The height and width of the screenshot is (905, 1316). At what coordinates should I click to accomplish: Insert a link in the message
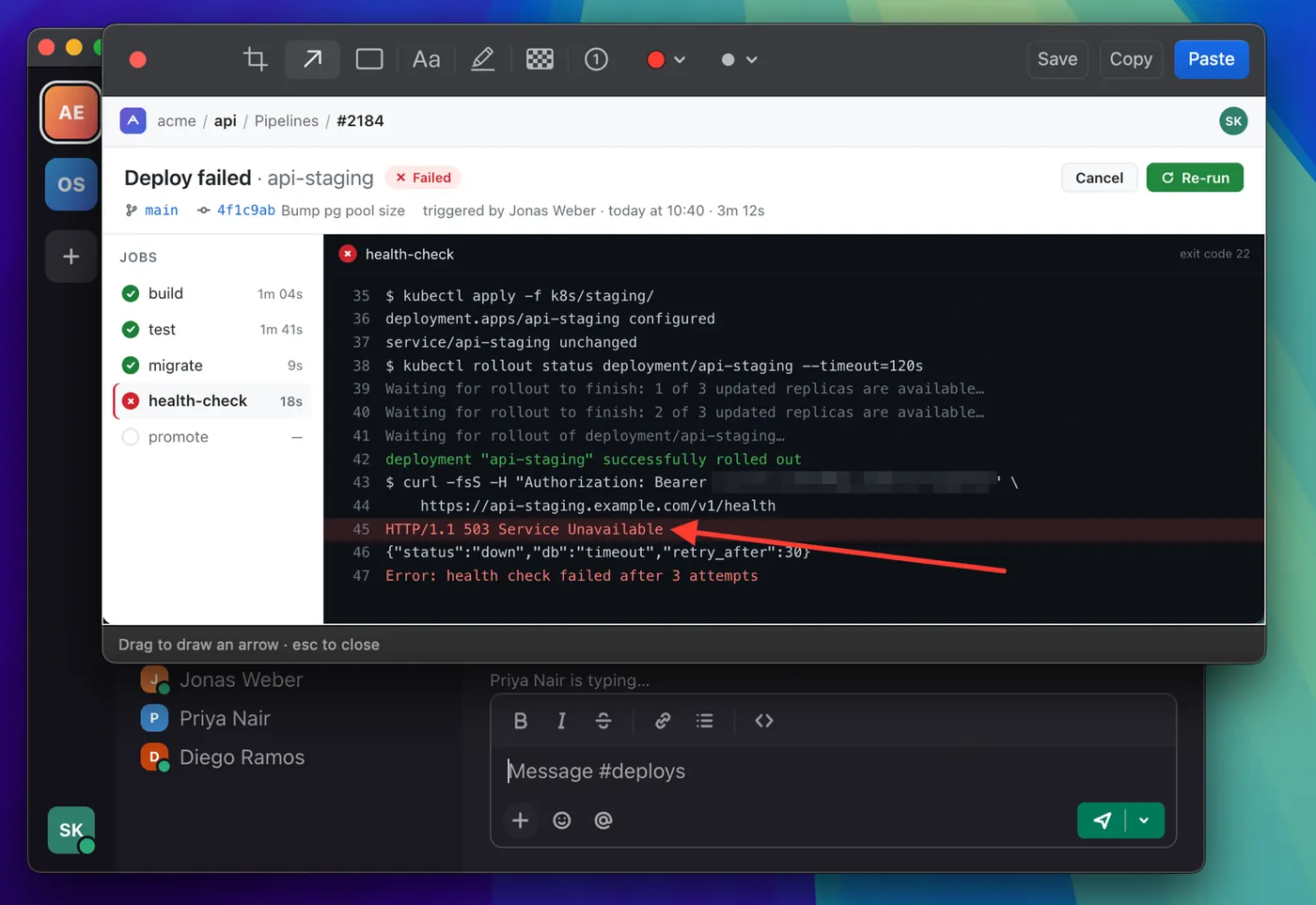click(663, 721)
